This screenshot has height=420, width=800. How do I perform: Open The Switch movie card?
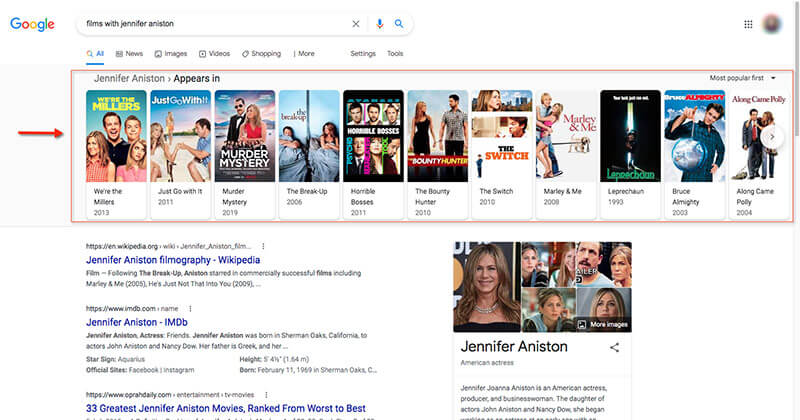[502, 154]
